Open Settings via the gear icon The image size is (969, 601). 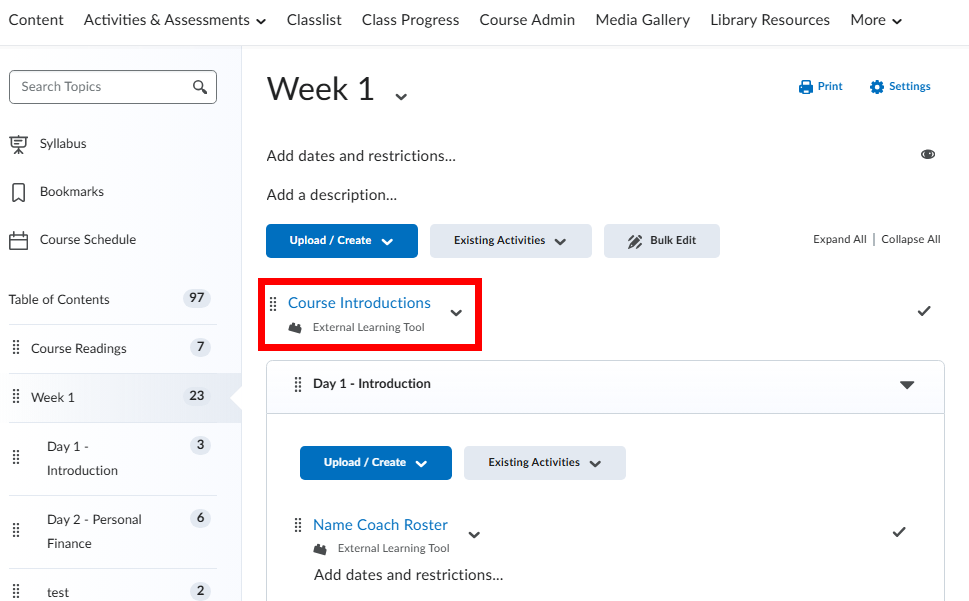(x=877, y=87)
